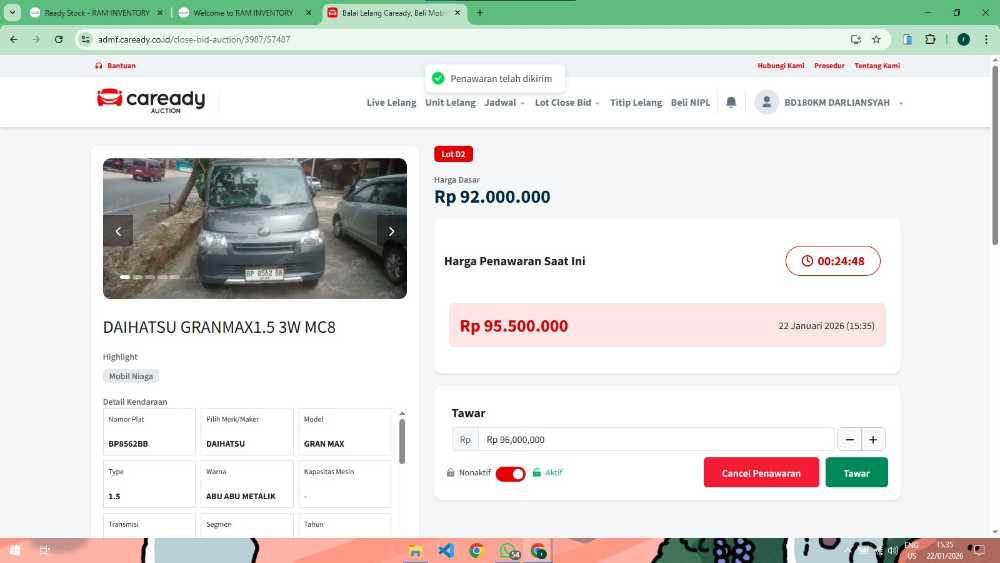This screenshot has width=1000, height=563.
Task: Increase the bid with the plus button
Action: [x=873, y=439]
